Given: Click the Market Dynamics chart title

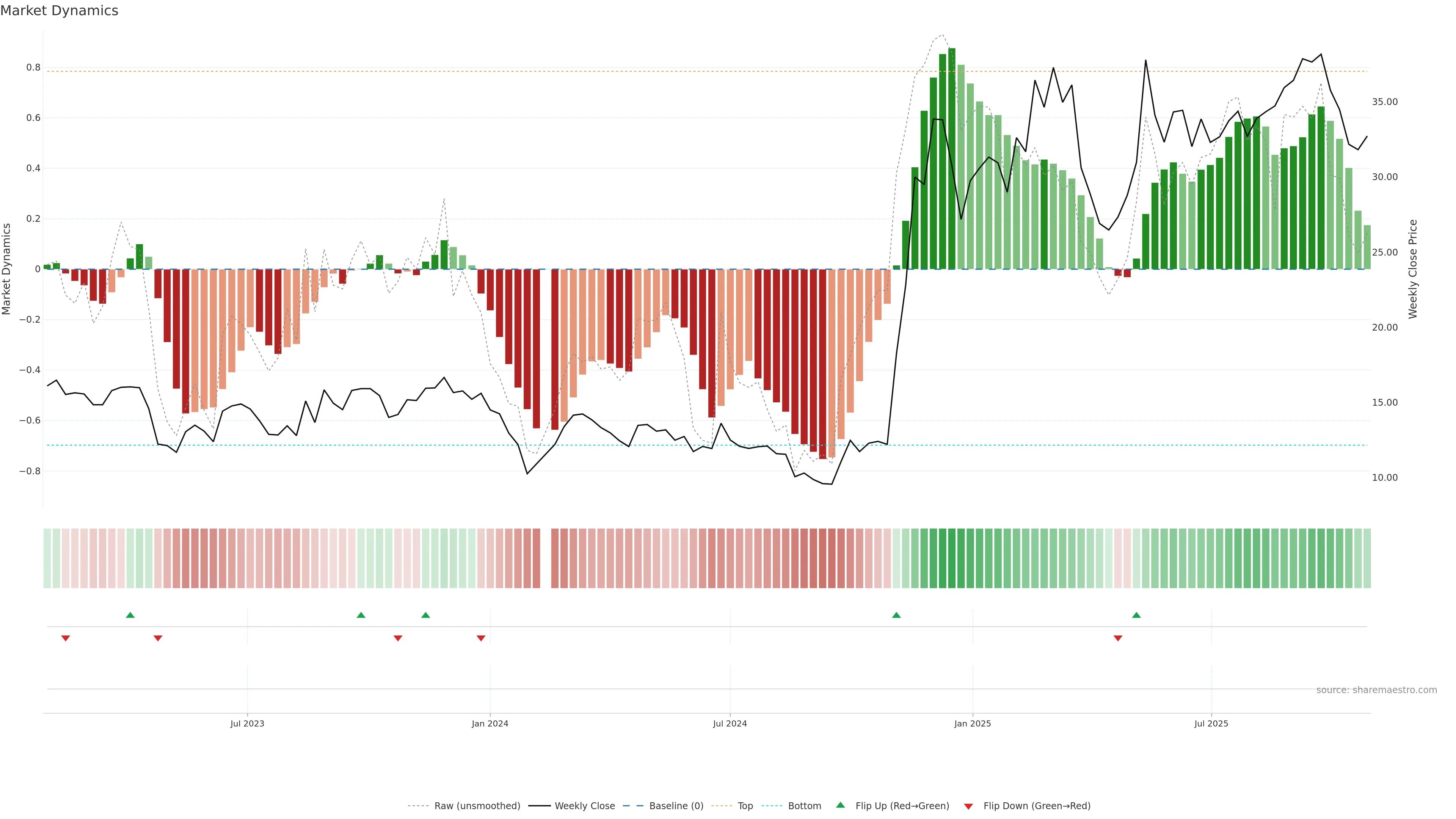Looking at the screenshot, I should [60, 11].
